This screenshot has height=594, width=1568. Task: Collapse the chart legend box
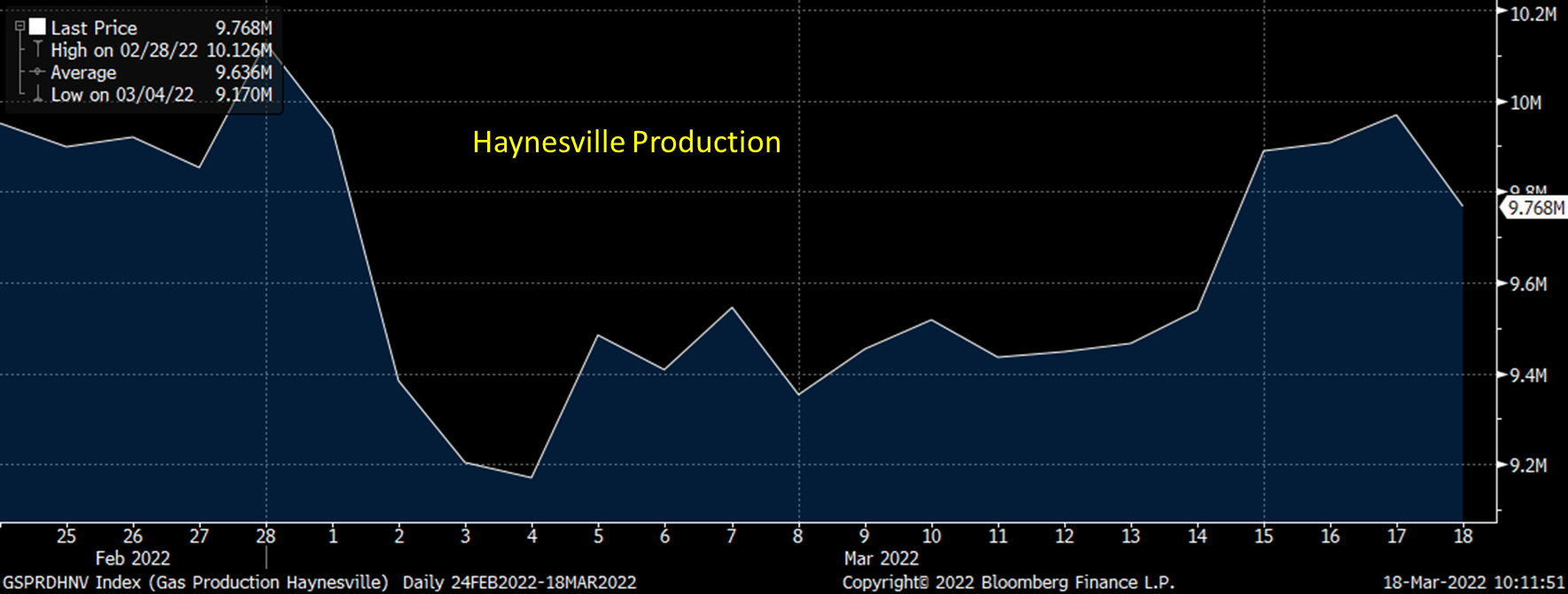(x=19, y=27)
